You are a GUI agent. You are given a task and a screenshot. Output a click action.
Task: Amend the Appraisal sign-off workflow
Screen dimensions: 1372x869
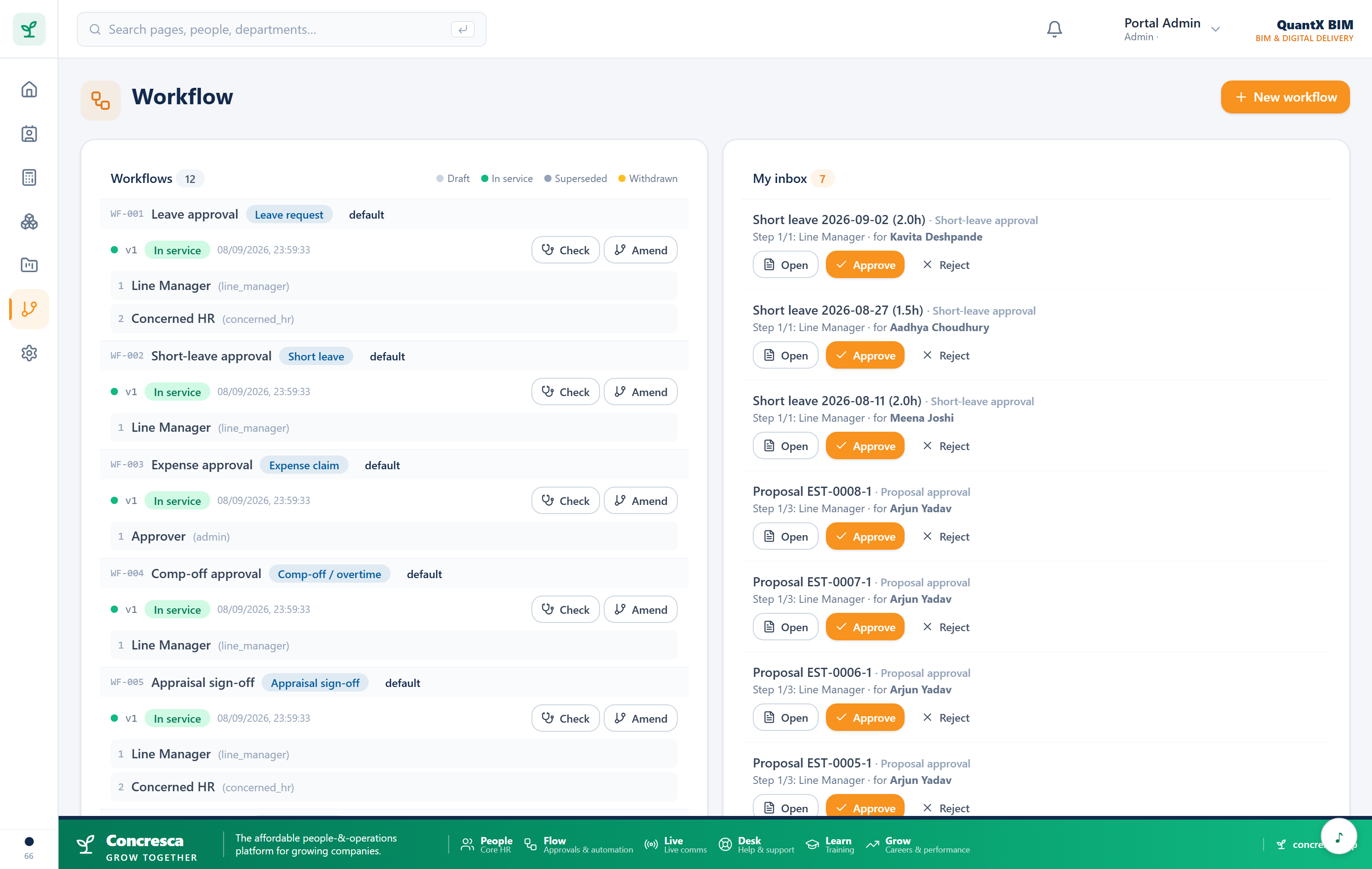[640, 718]
